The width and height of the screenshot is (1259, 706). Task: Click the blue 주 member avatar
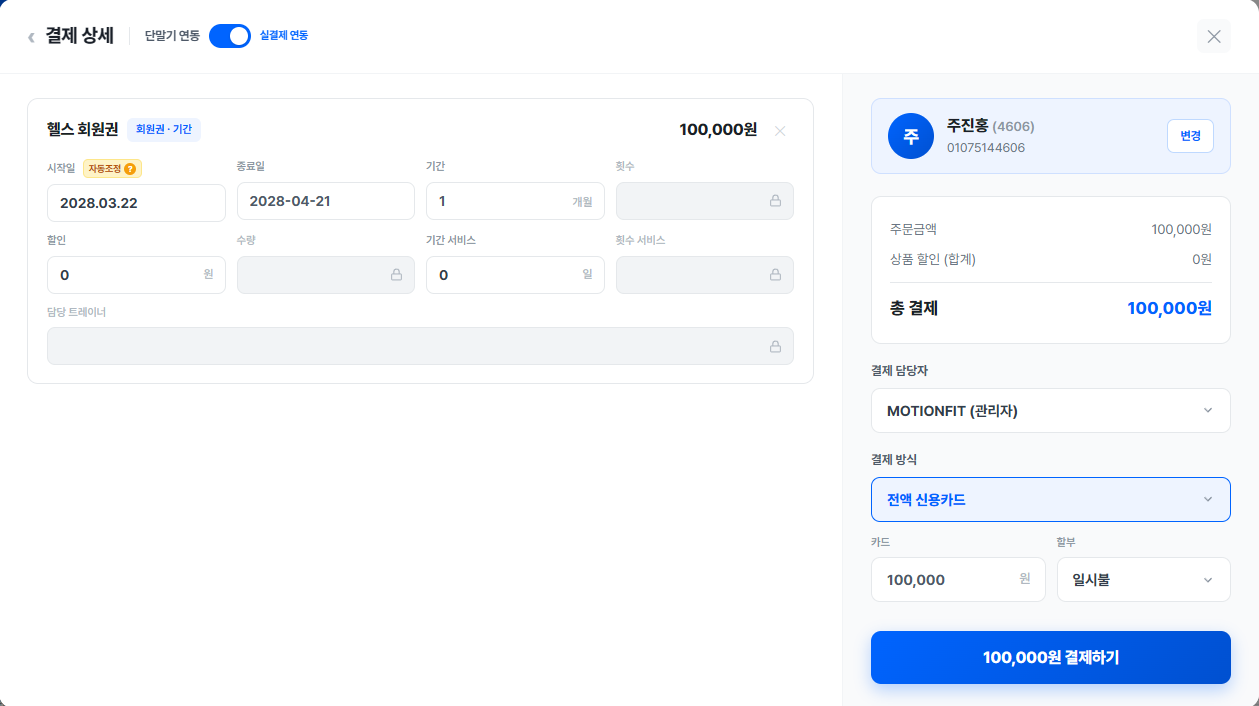(910, 137)
